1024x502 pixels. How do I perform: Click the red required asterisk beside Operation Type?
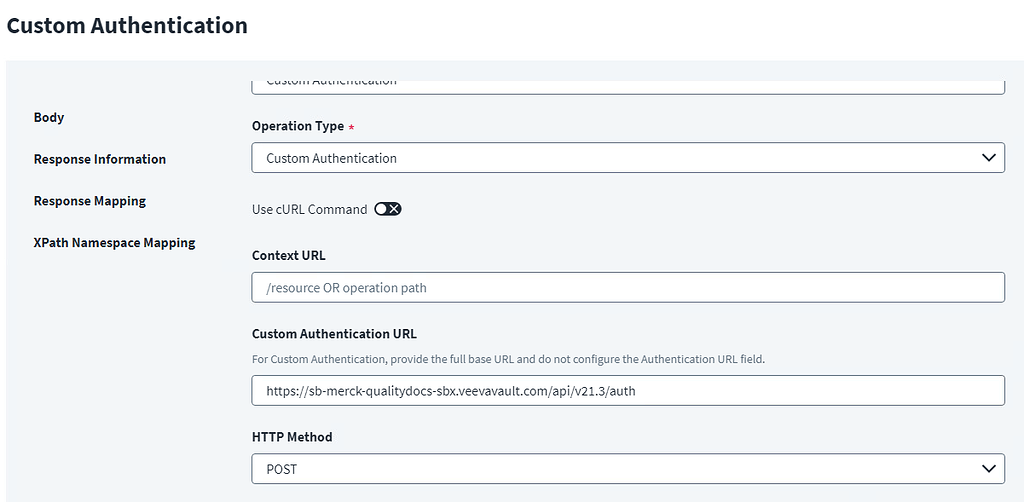[x=352, y=127]
